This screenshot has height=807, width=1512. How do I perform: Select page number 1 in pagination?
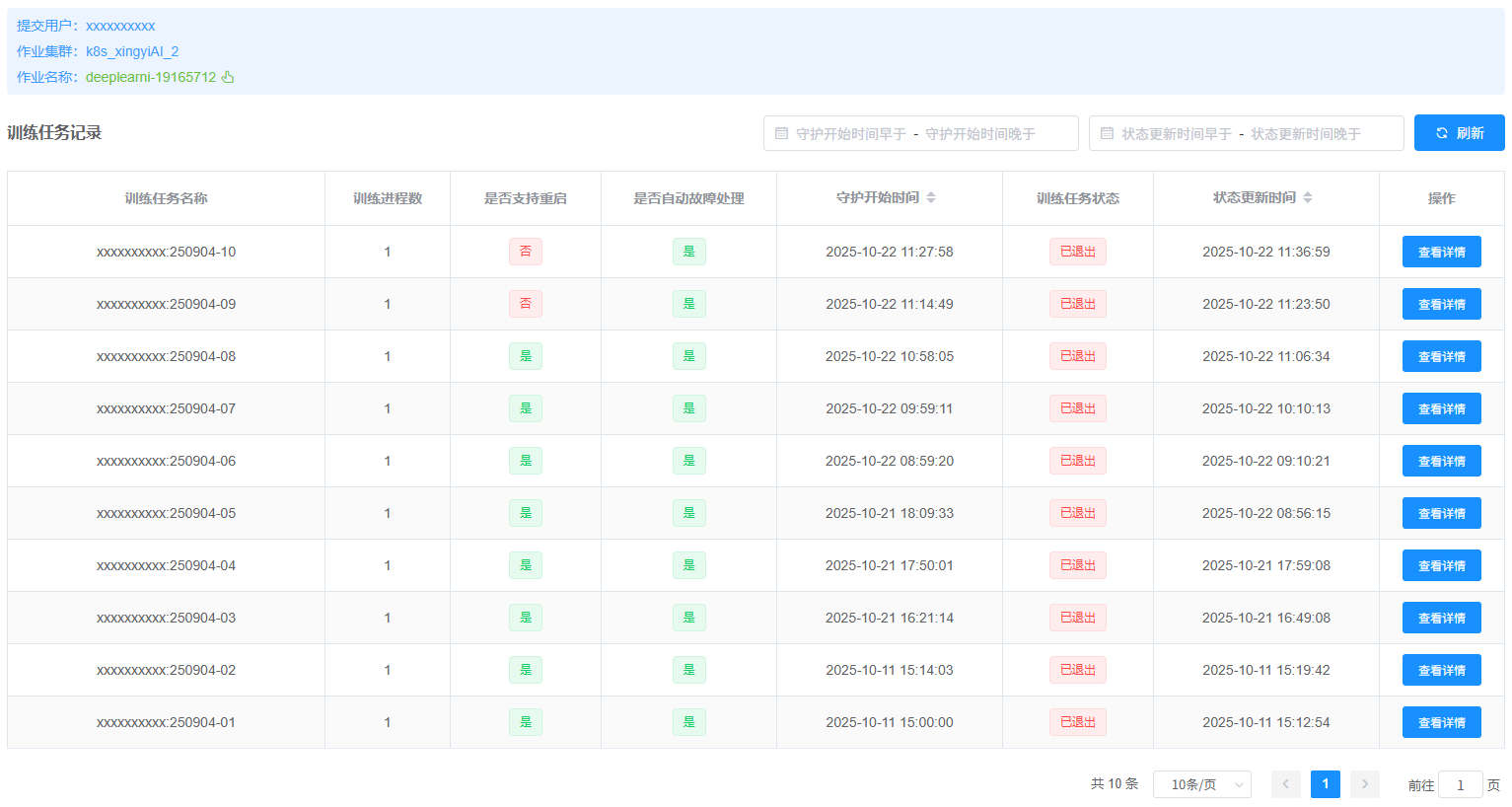pos(1326,784)
